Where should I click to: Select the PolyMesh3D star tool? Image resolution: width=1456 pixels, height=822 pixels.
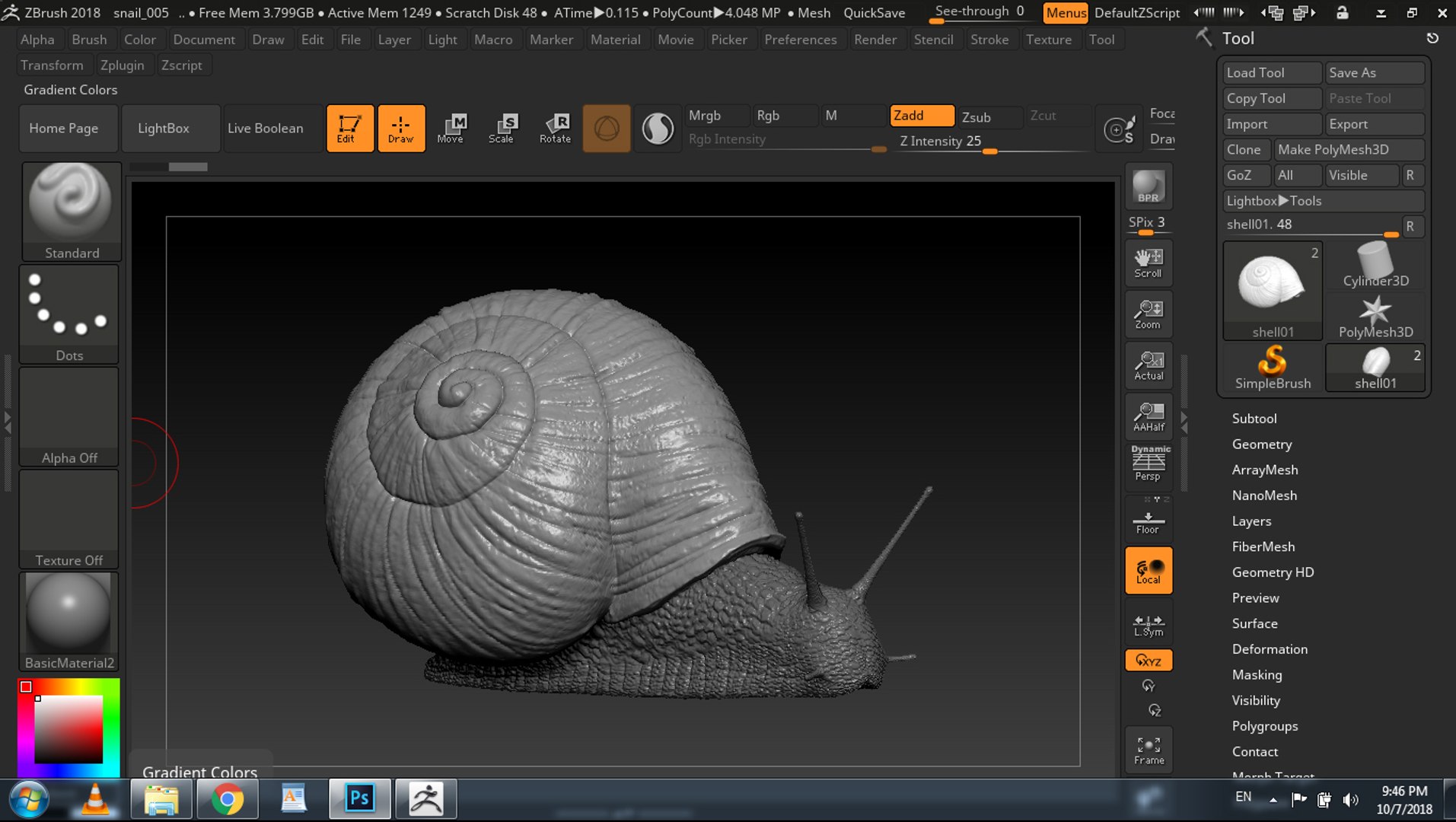1375,317
